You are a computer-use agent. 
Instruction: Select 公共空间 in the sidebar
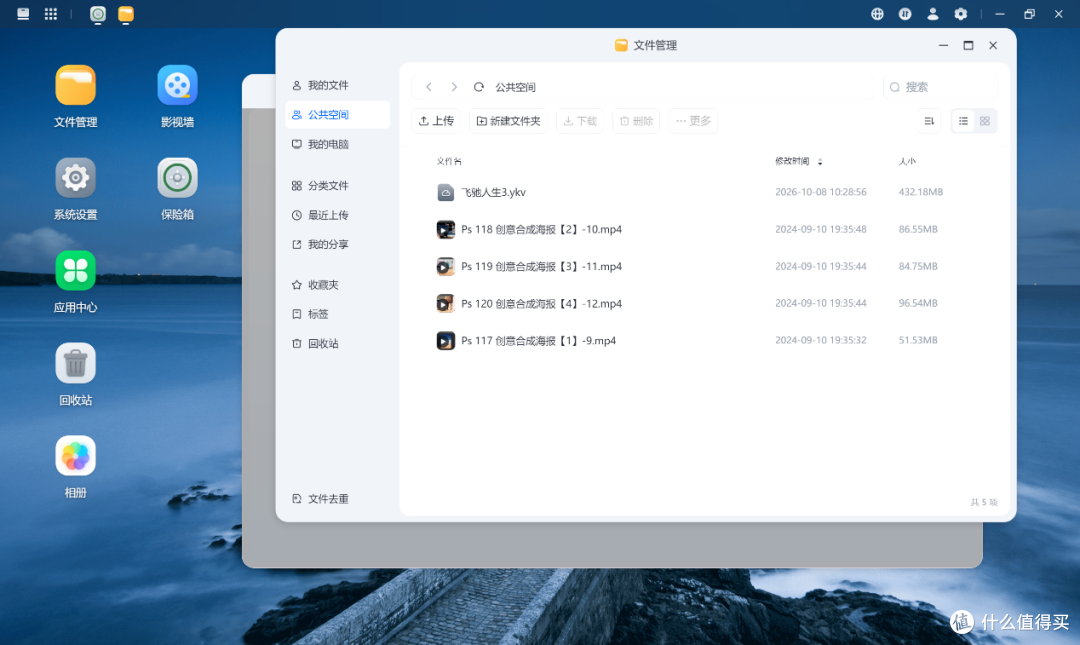coord(338,114)
